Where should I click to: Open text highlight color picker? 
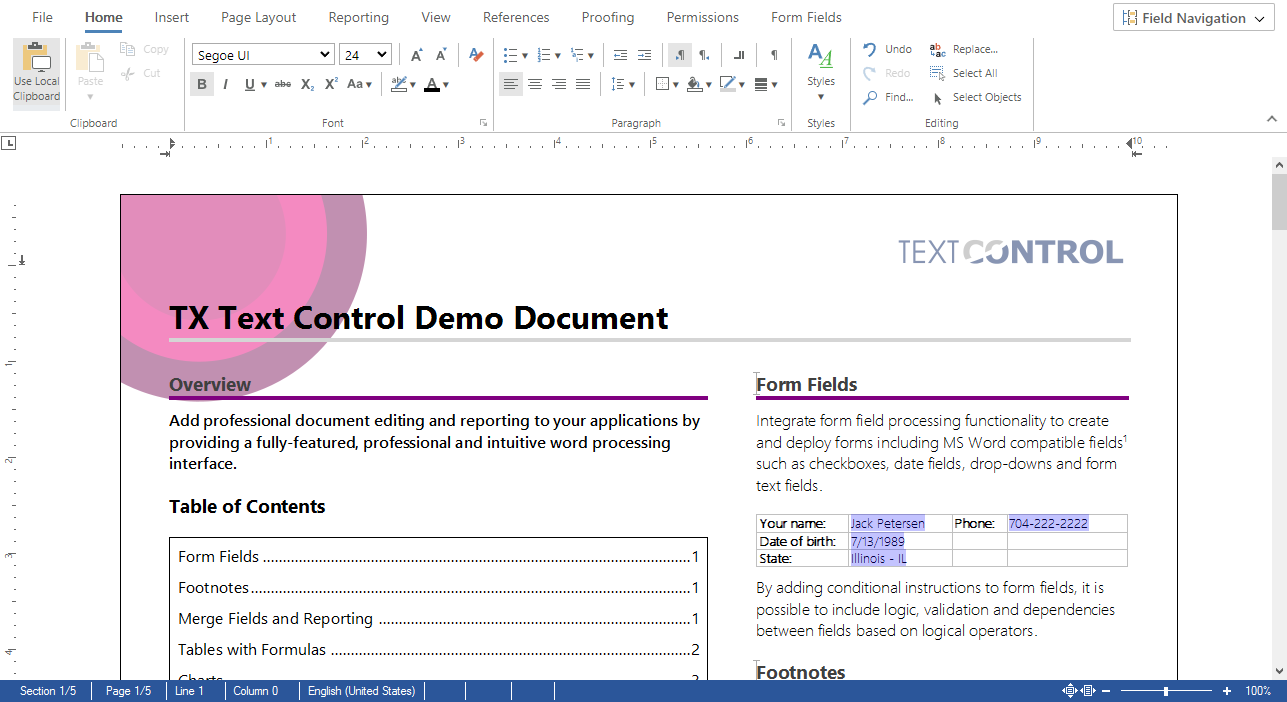coord(402,85)
